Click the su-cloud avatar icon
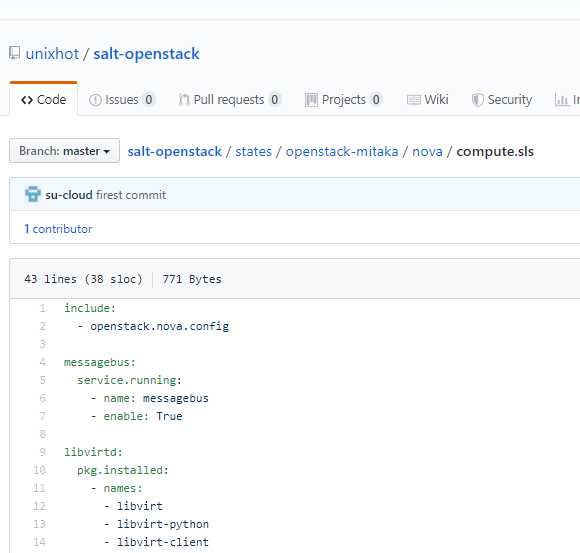The image size is (580, 553). pyautogui.click(x=33, y=194)
